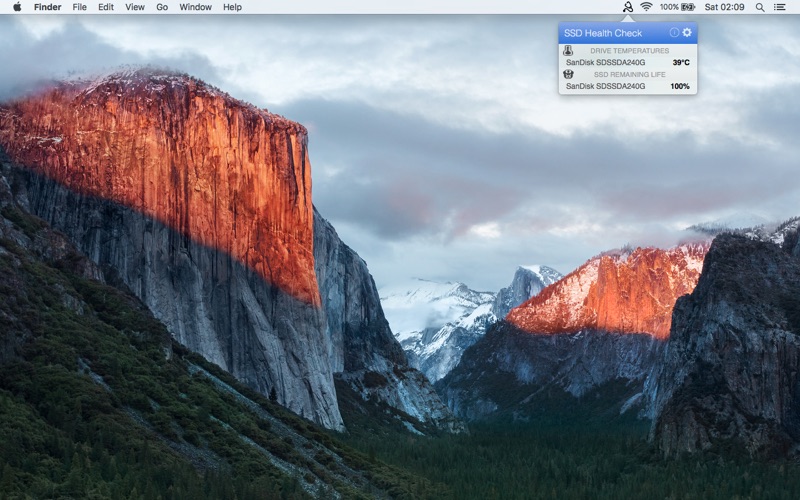The width and height of the screenshot is (800, 500).
Task: Open the Help menu
Action: 232,7
